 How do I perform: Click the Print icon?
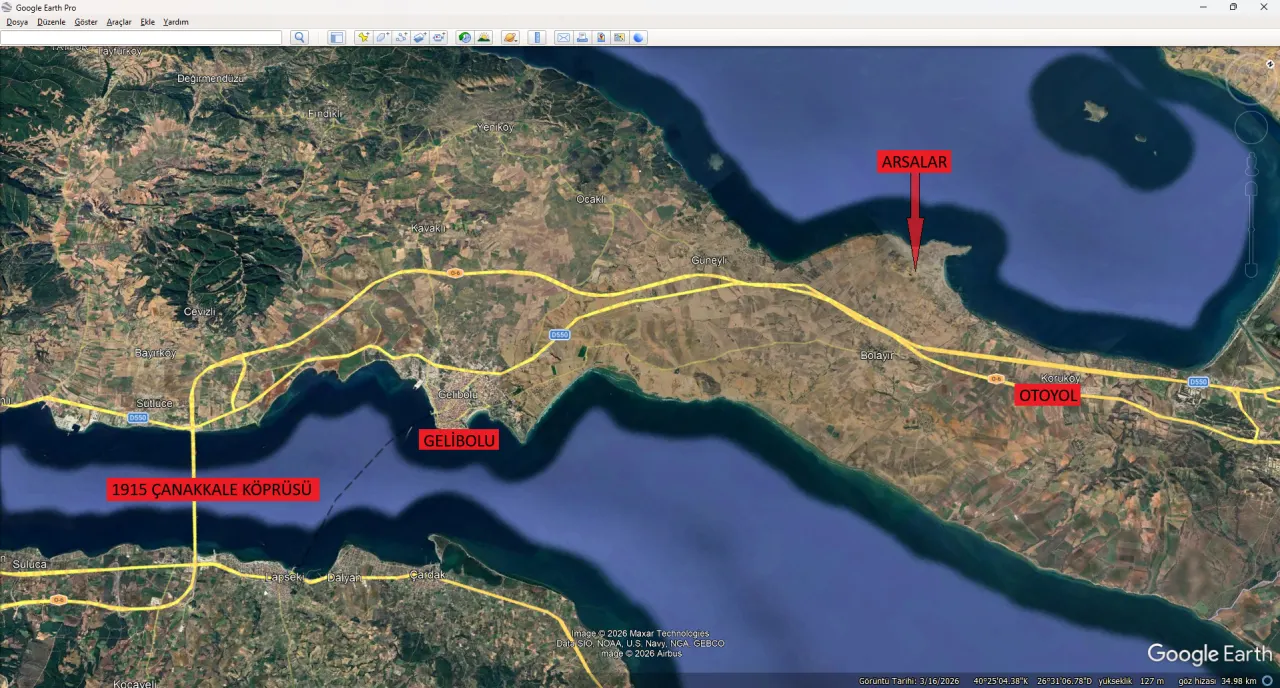(582, 37)
